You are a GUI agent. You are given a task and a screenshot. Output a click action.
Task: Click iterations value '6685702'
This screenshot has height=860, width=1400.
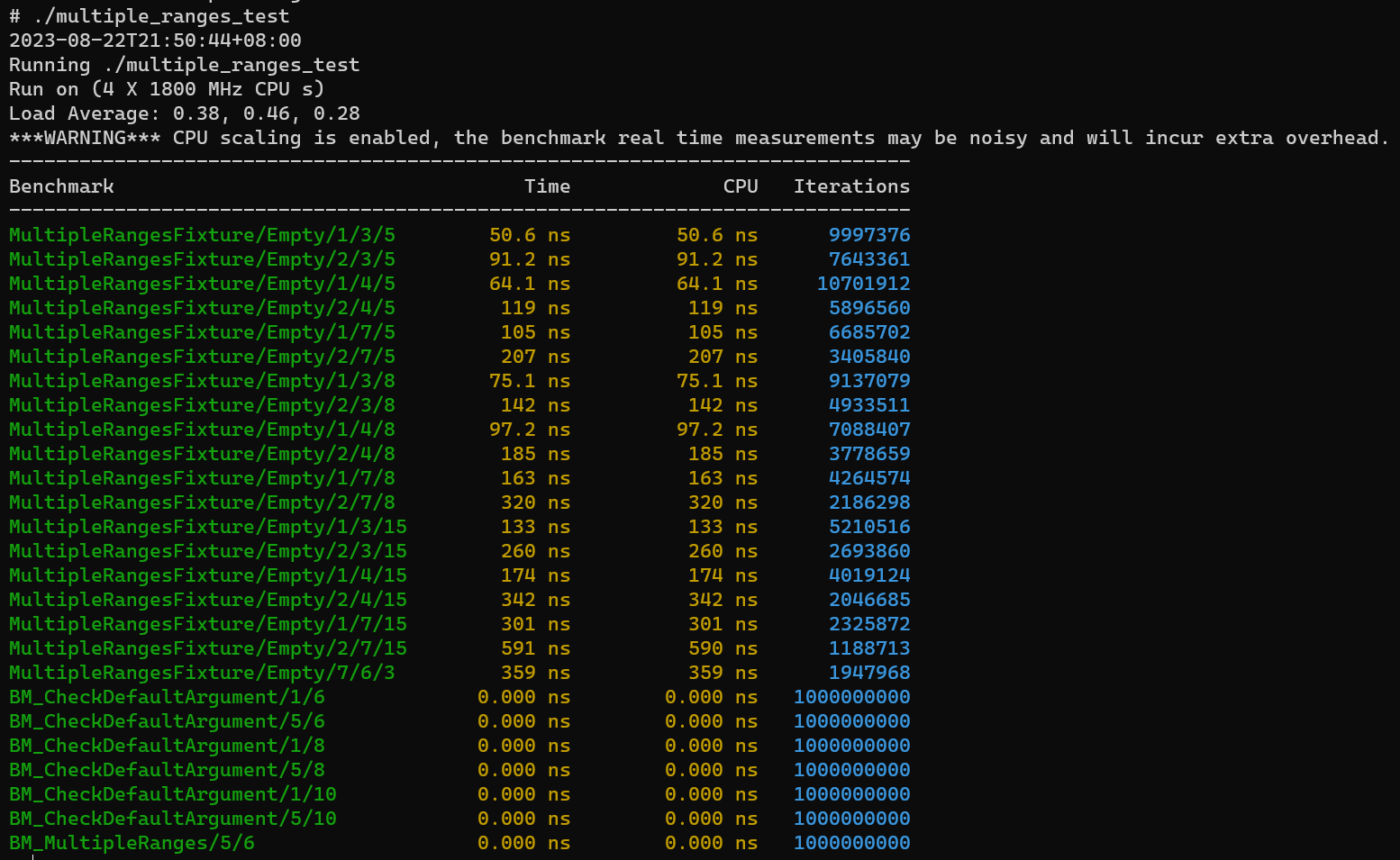tap(869, 332)
